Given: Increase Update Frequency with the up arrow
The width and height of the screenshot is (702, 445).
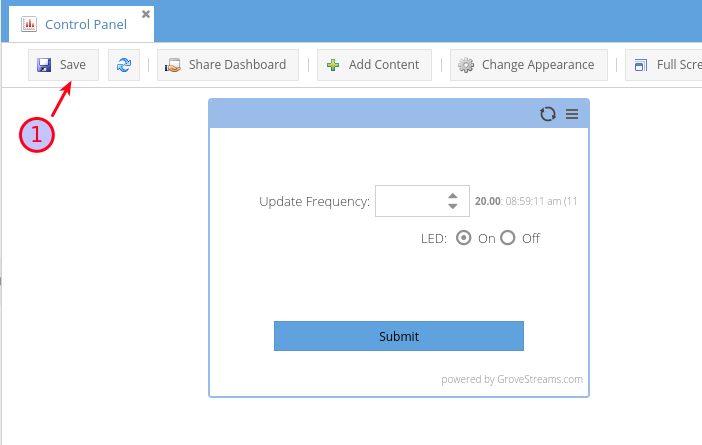Looking at the screenshot, I should click(x=453, y=195).
